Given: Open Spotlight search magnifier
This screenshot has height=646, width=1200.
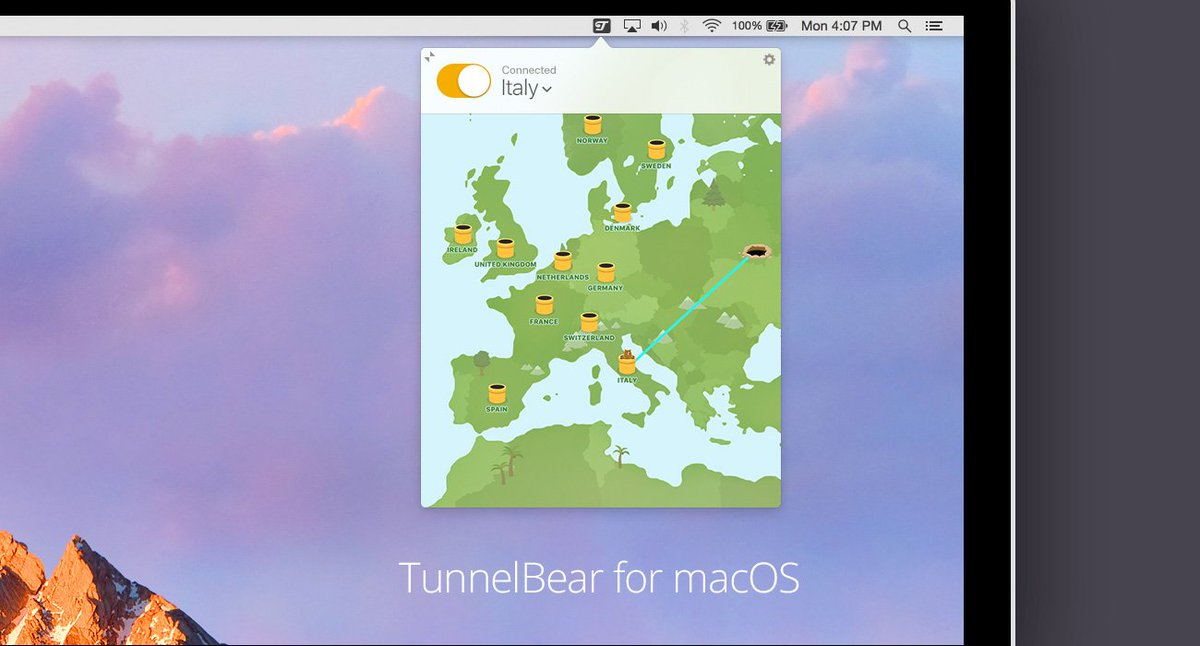Looking at the screenshot, I should click(904, 26).
